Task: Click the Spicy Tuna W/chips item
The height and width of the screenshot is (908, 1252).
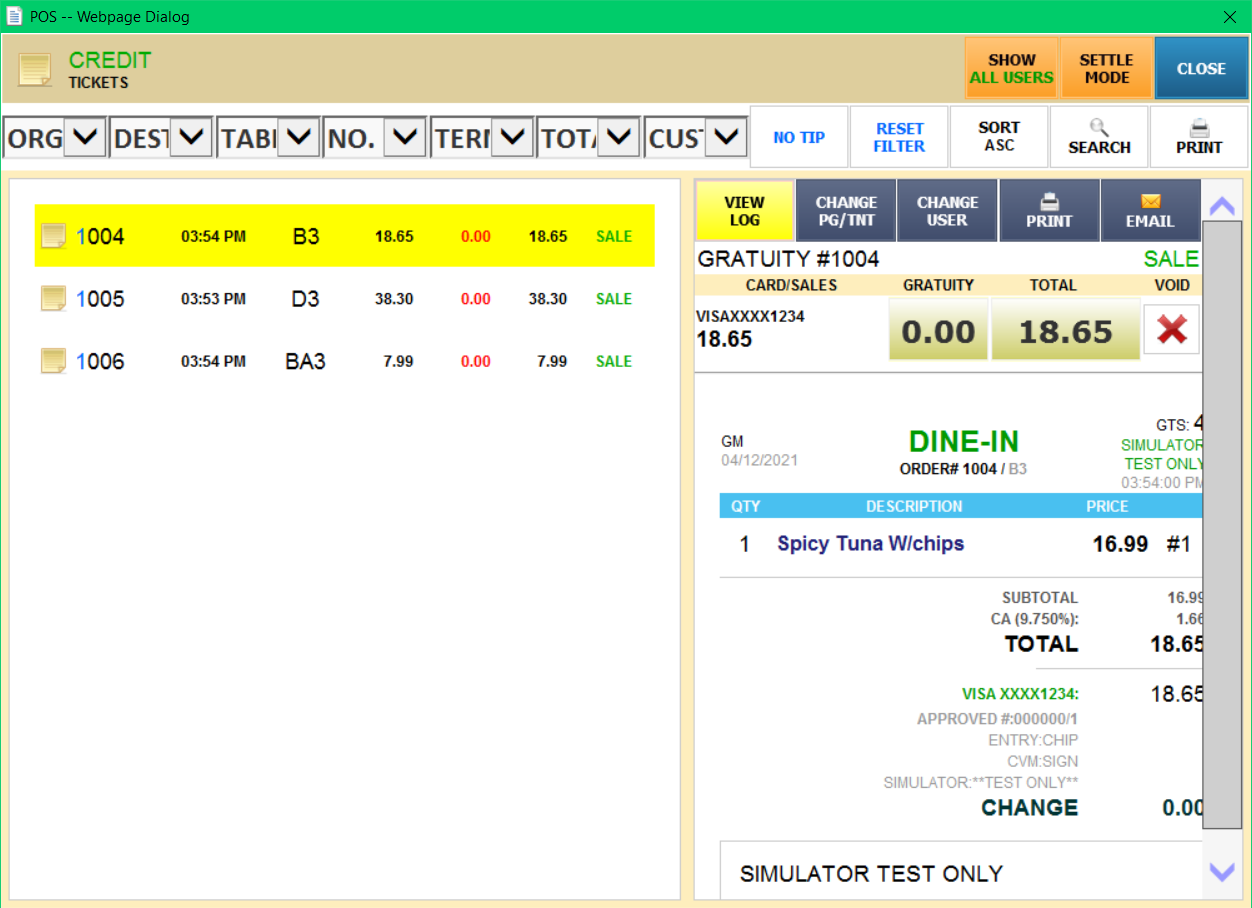Action: 871,544
